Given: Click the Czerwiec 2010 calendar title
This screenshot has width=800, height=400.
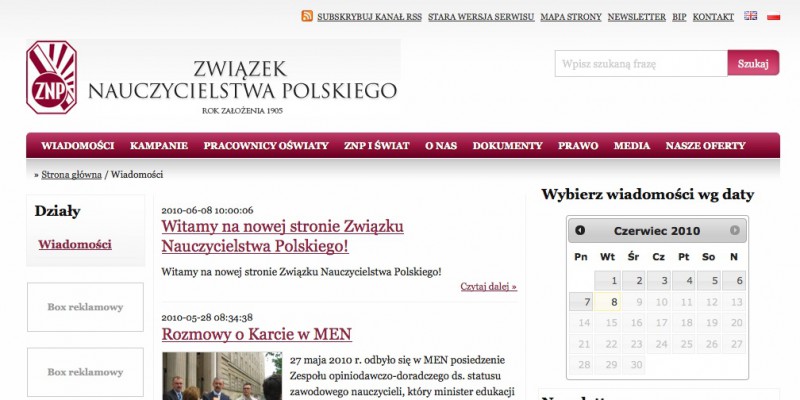Looking at the screenshot, I should 657,231.
